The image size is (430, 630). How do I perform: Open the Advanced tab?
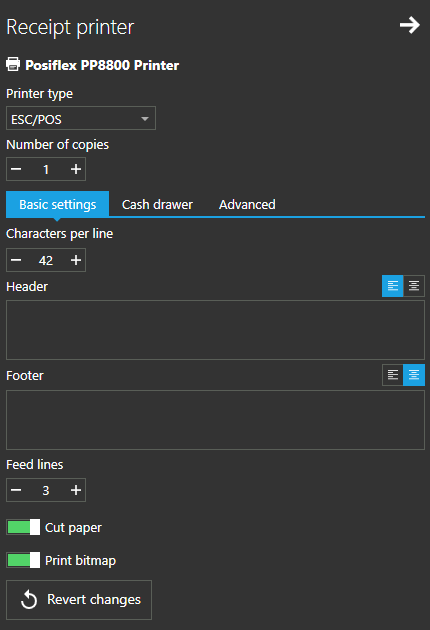(247, 205)
